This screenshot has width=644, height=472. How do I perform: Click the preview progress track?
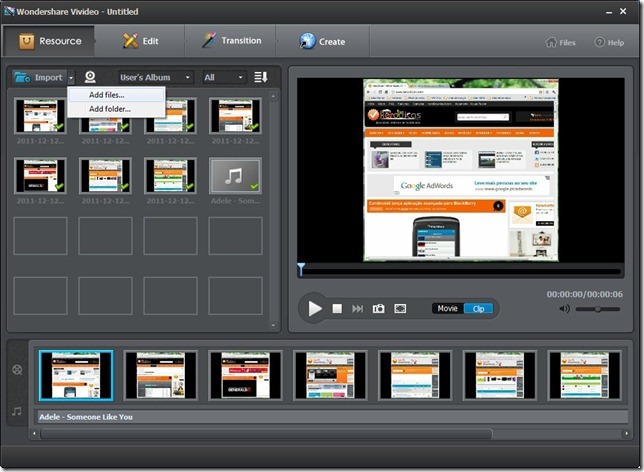(460, 272)
